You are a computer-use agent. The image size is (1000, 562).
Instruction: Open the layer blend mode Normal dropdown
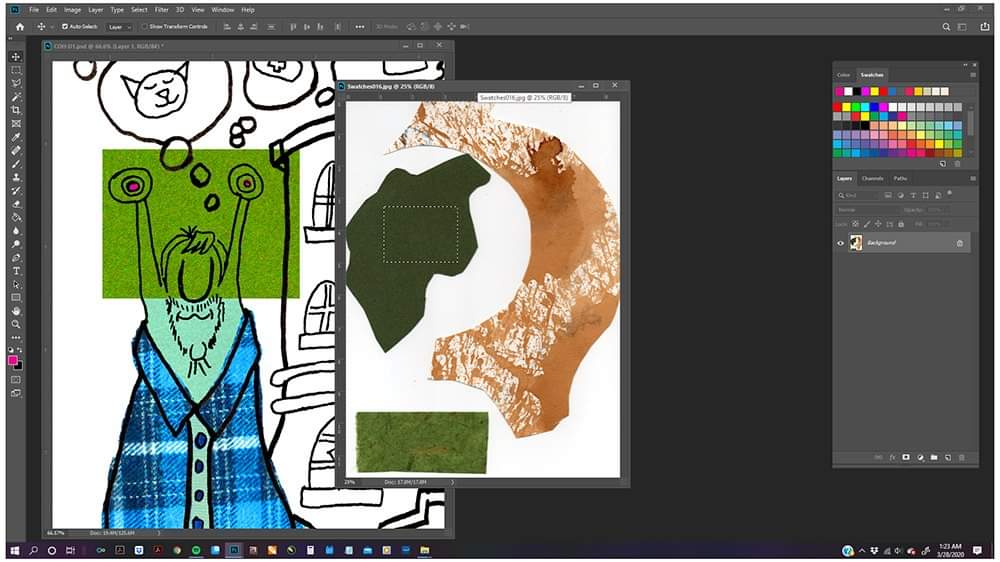coord(867,209)
